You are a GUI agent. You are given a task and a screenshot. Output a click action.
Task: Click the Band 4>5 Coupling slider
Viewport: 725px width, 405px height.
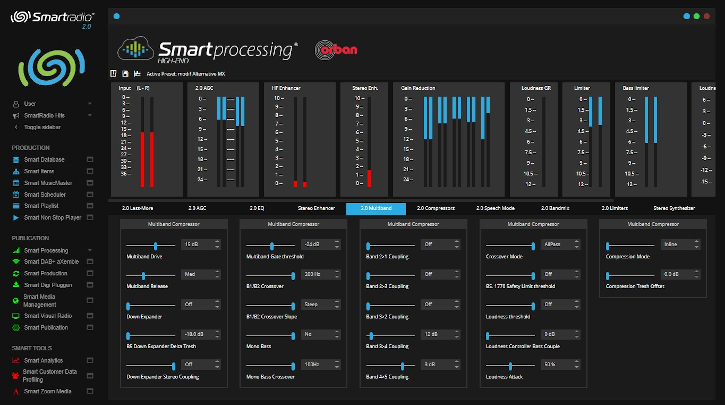click(391, 366)
